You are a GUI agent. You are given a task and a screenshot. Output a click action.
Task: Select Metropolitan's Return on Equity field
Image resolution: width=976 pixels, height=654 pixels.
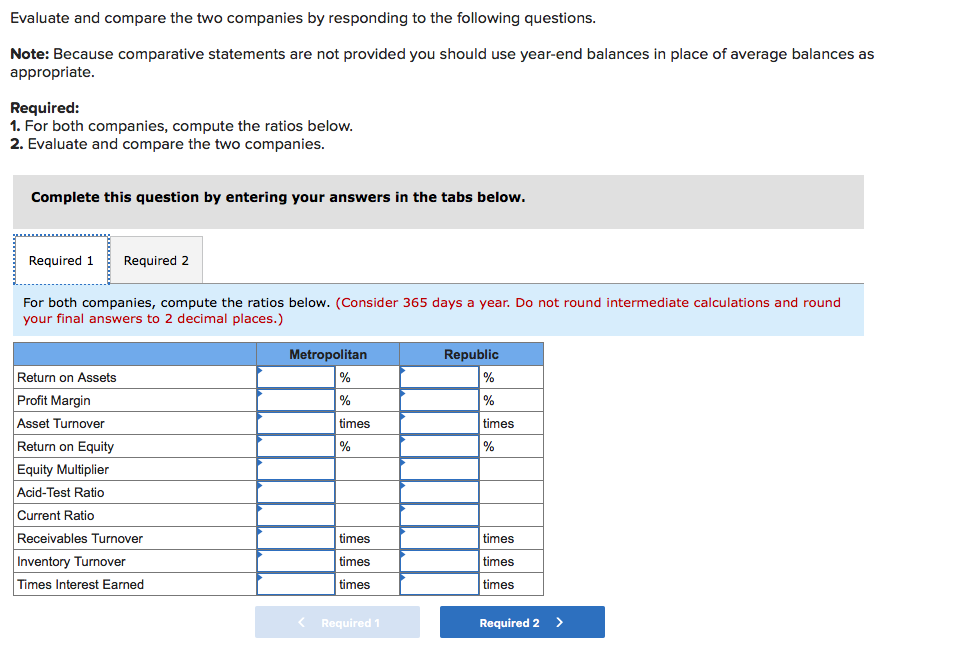coord(295,446)
